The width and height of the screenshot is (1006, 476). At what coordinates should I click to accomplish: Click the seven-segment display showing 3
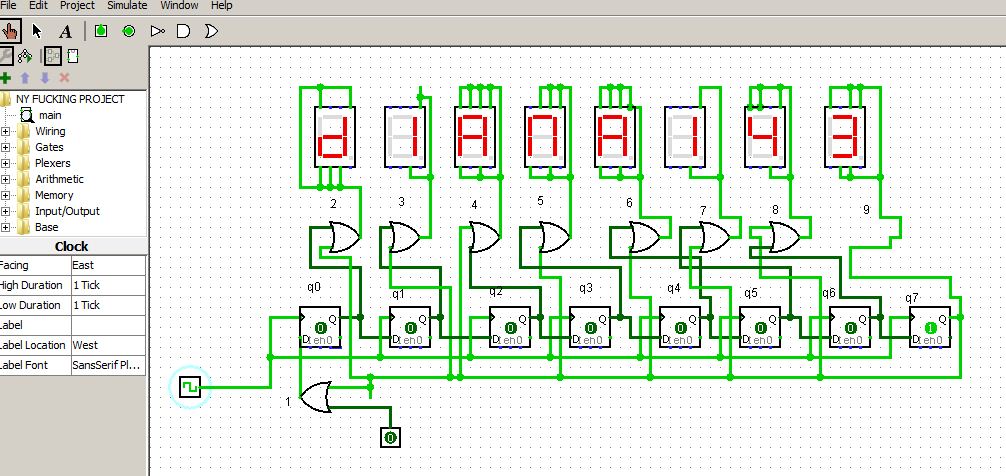pyautogui.click(x=846, y=137)
